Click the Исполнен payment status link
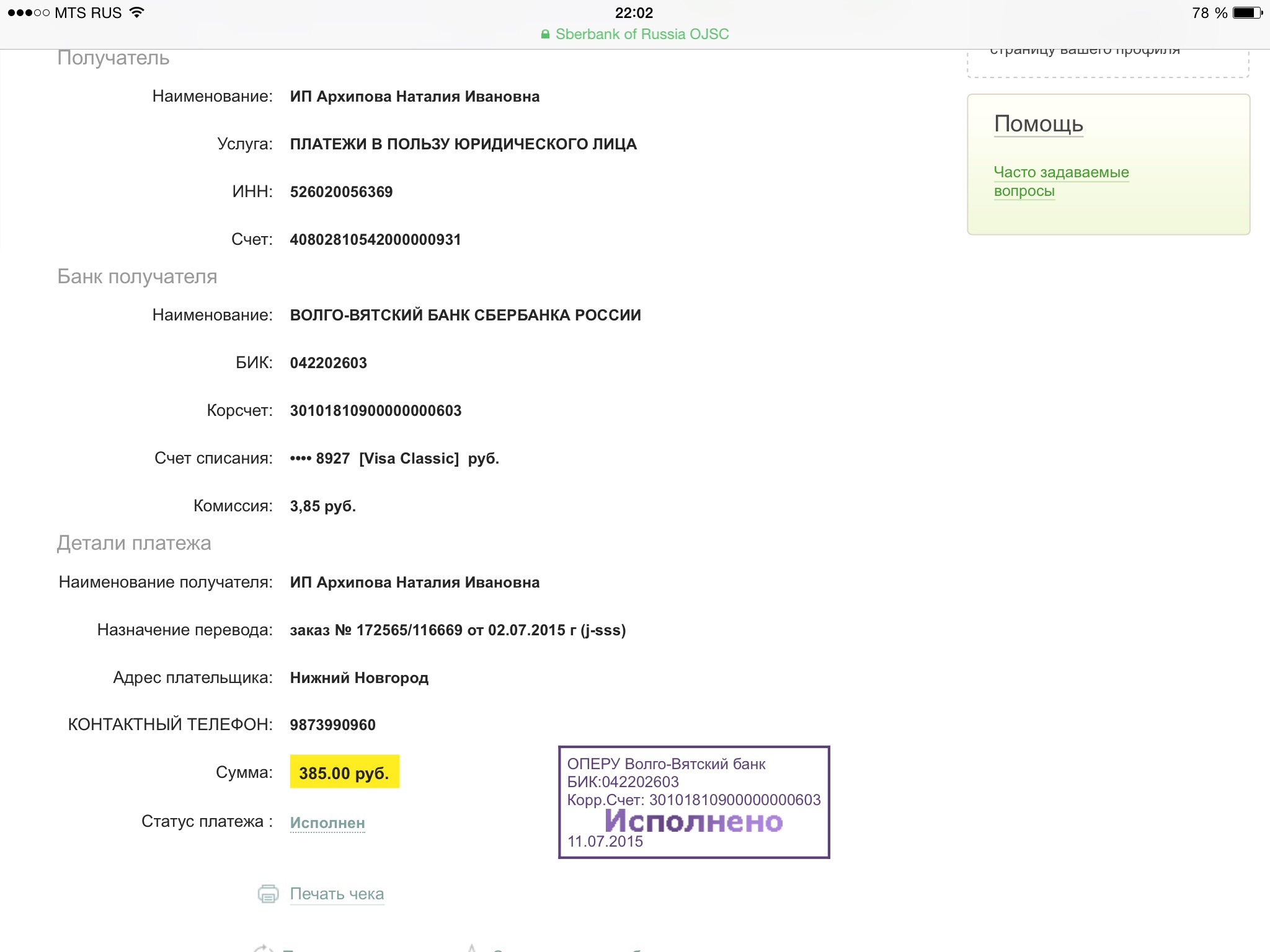 pyautogui.click(x=327, y=822)
